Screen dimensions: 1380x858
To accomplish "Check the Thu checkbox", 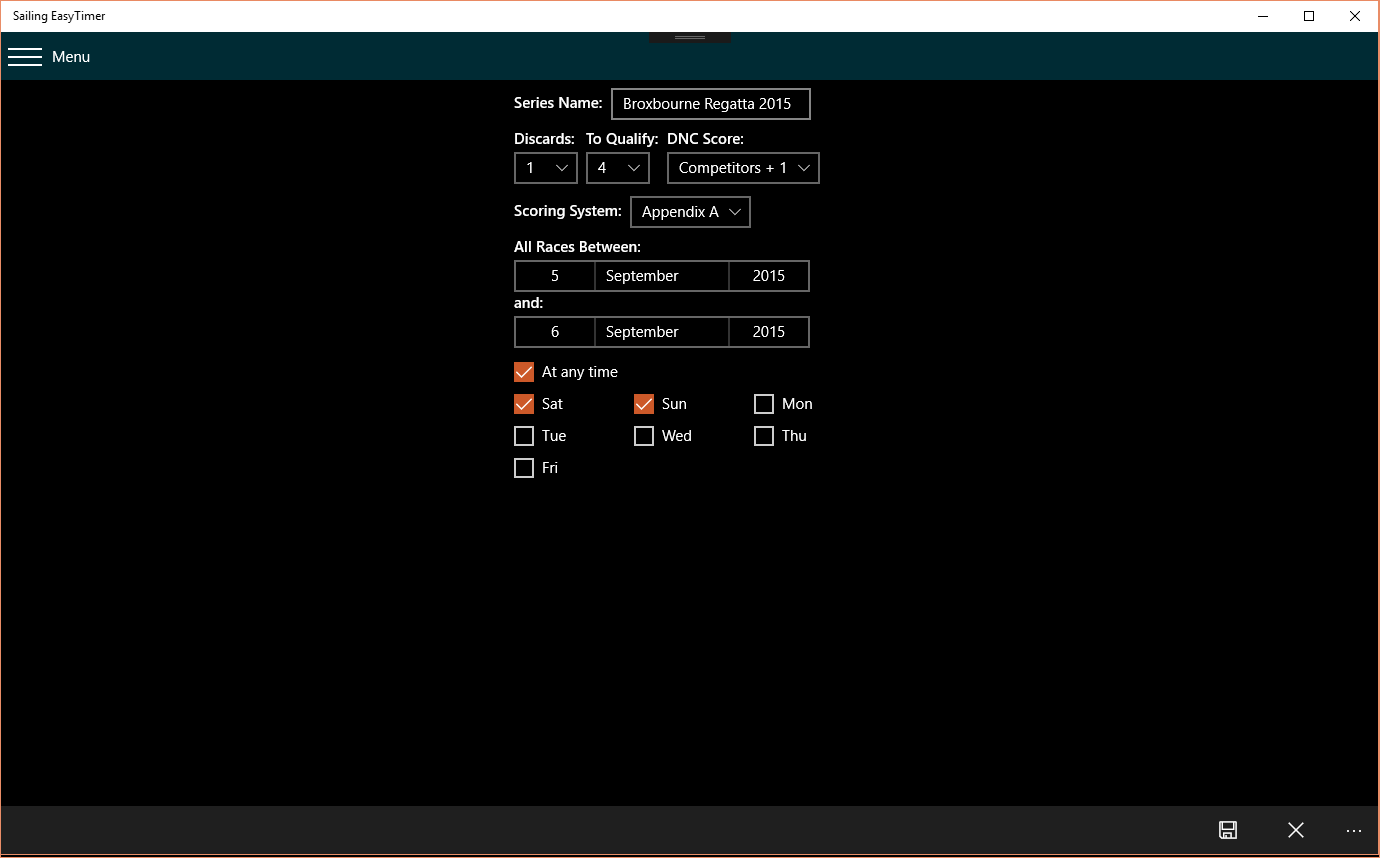I will click(x=764, y=435).
